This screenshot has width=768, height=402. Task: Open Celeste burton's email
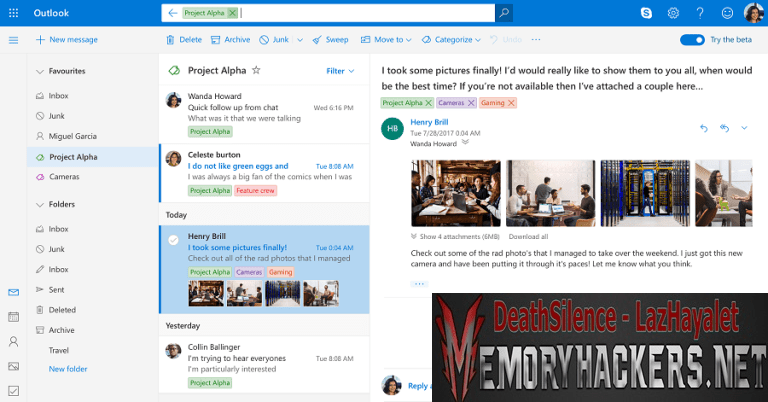(x=264, y=173)
